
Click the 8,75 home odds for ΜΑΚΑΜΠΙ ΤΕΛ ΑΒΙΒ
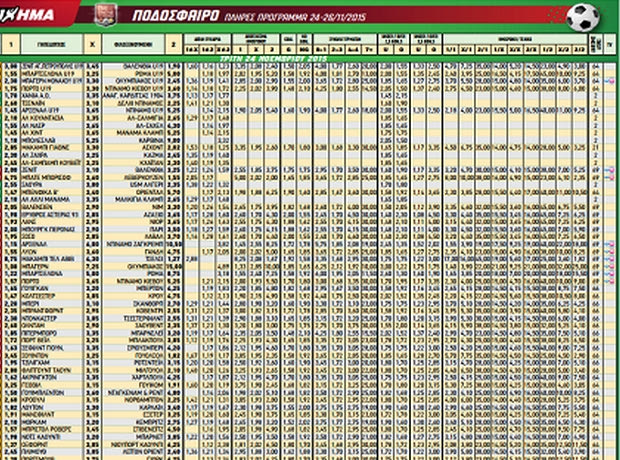point(11,259)
